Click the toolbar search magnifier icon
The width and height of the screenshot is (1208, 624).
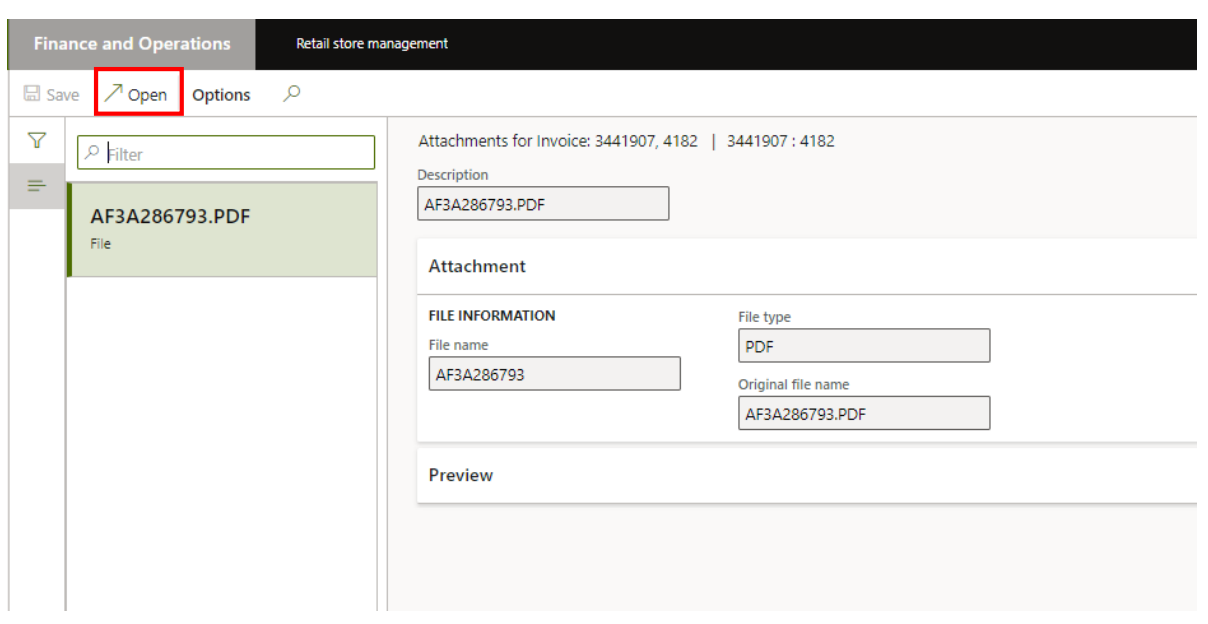click(x=291, y=94)
